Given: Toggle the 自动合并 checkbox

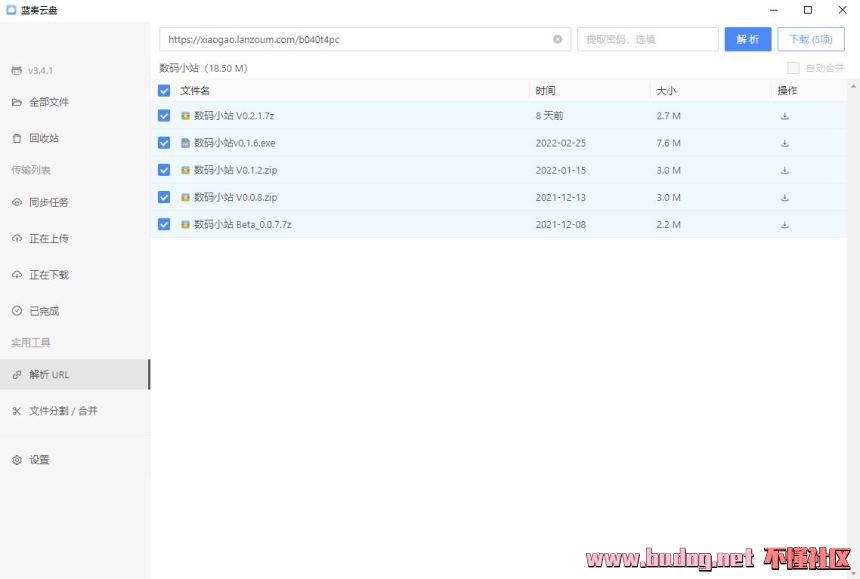Looking at the screenshot, I should coord(793,68).
